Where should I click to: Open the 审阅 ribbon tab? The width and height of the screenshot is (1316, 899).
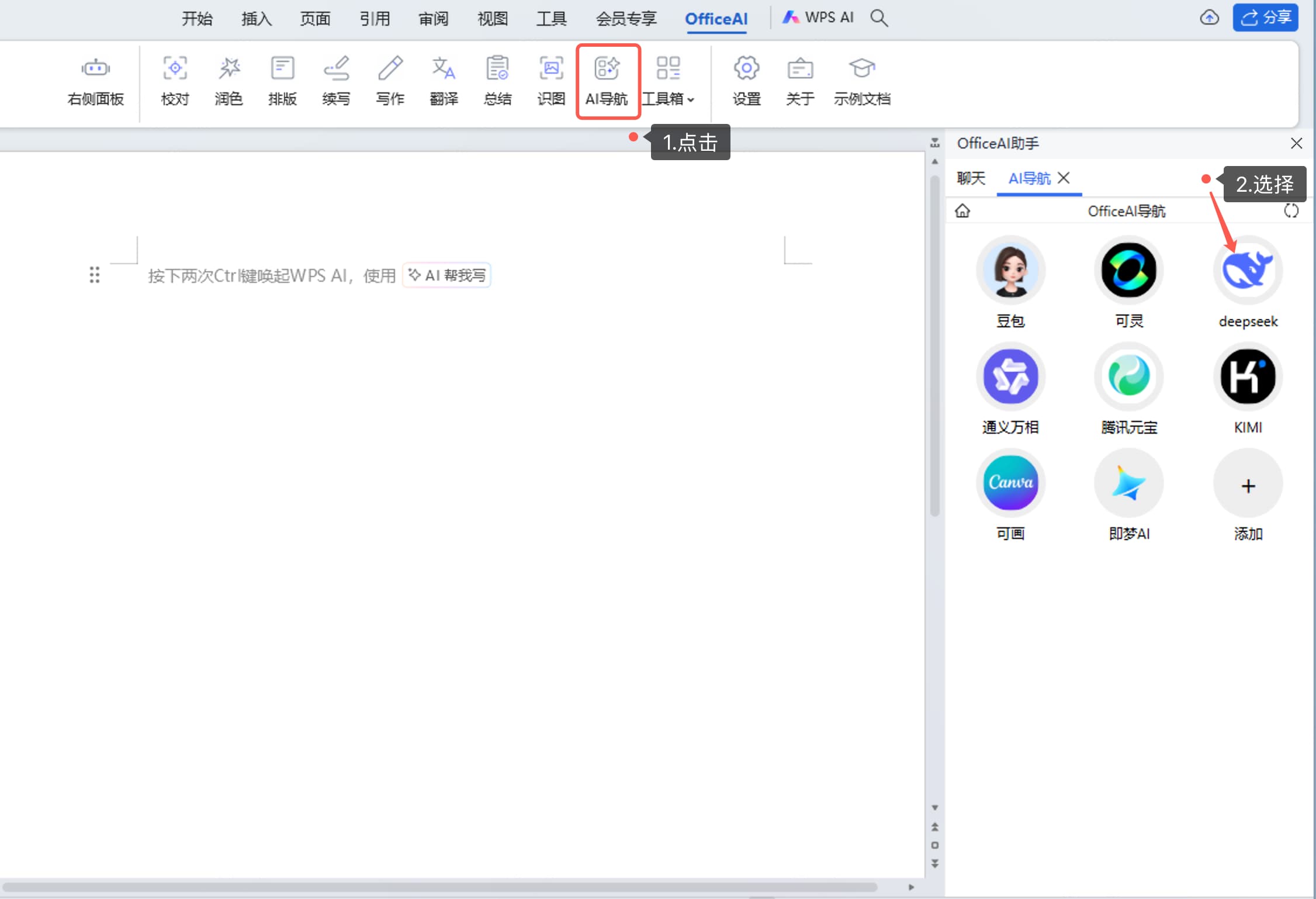pyautogui.click(x=433, y=19)
